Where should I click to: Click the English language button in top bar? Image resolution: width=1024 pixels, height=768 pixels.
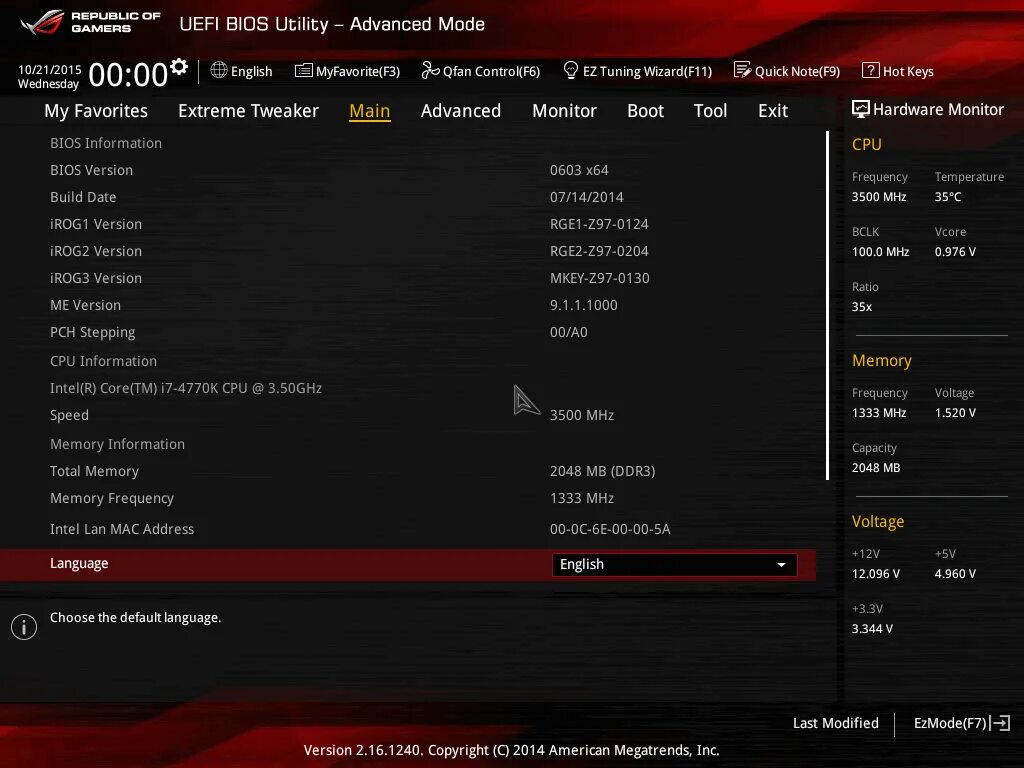[242, 71]
